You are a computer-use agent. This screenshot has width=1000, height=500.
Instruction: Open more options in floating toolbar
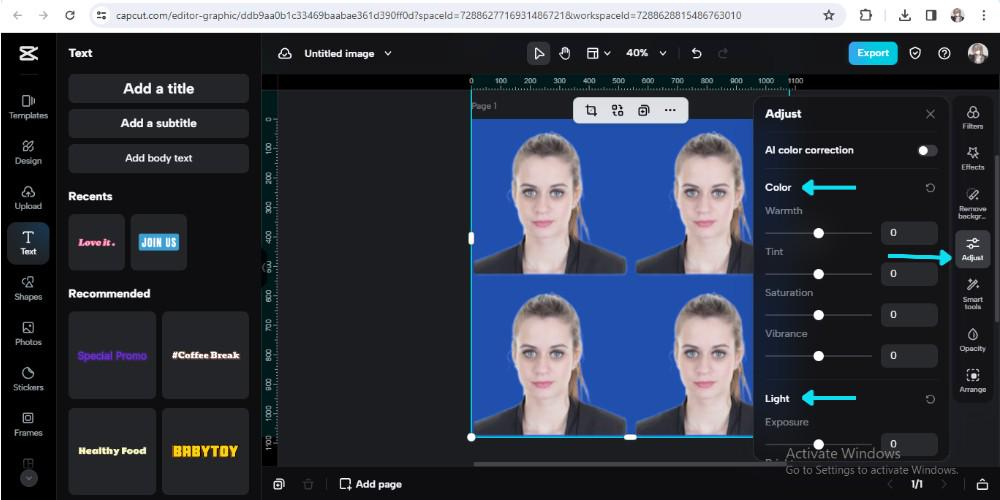[x=670, y=110]
